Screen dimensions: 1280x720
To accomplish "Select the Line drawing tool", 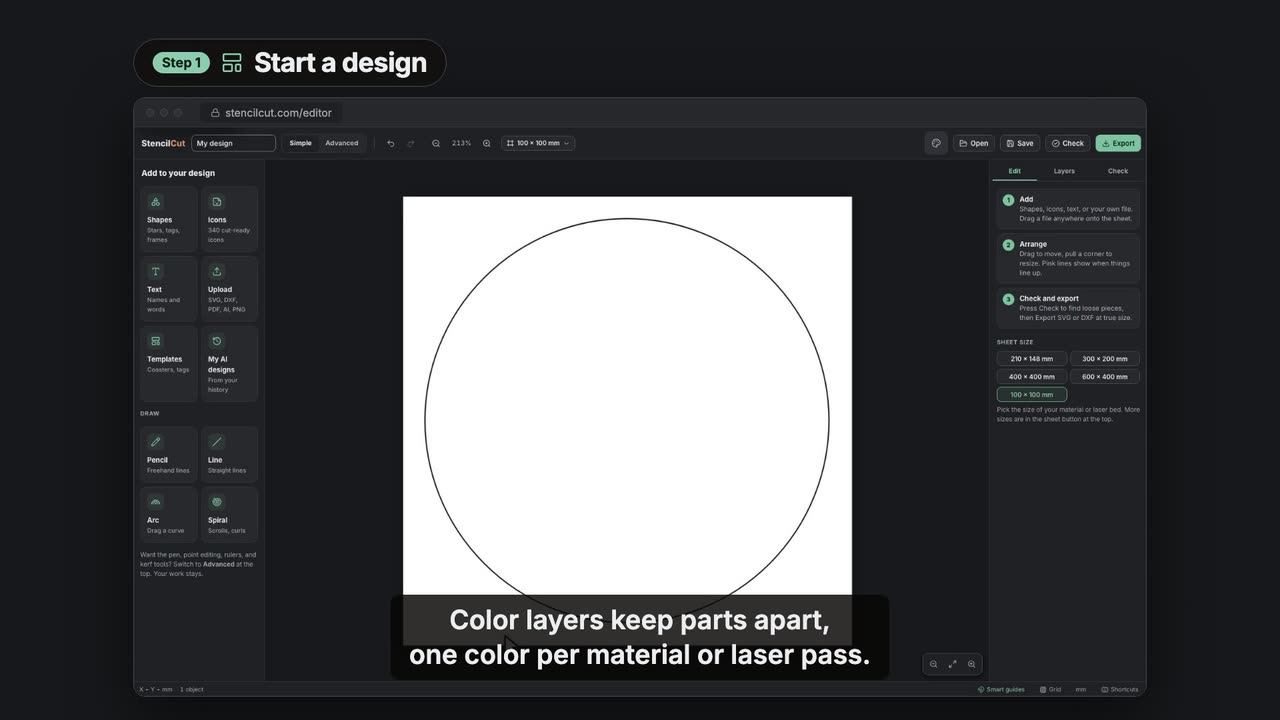I will (x=229, y=454).
